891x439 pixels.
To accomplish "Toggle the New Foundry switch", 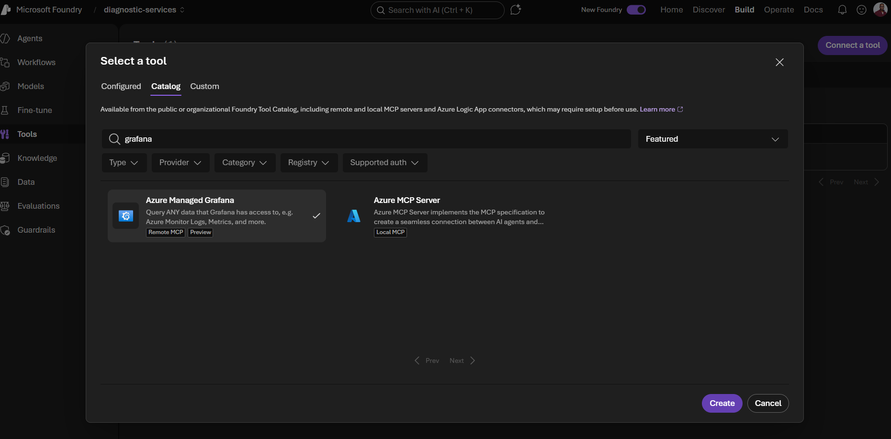I will point(636,10).
